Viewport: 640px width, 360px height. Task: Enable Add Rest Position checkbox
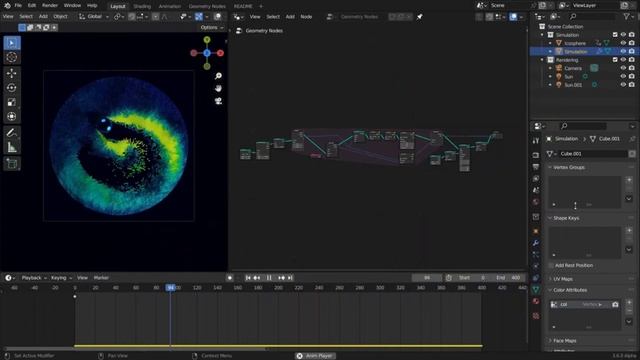(551, 265)
